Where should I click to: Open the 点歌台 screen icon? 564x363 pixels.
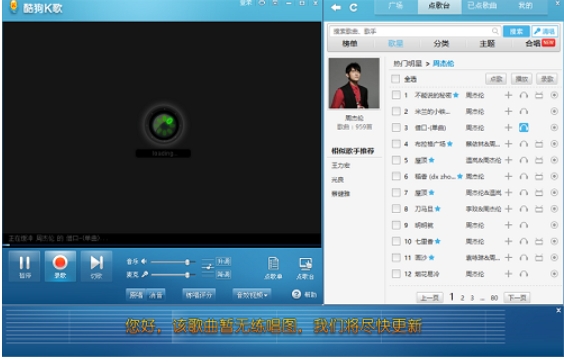(305, 268)
